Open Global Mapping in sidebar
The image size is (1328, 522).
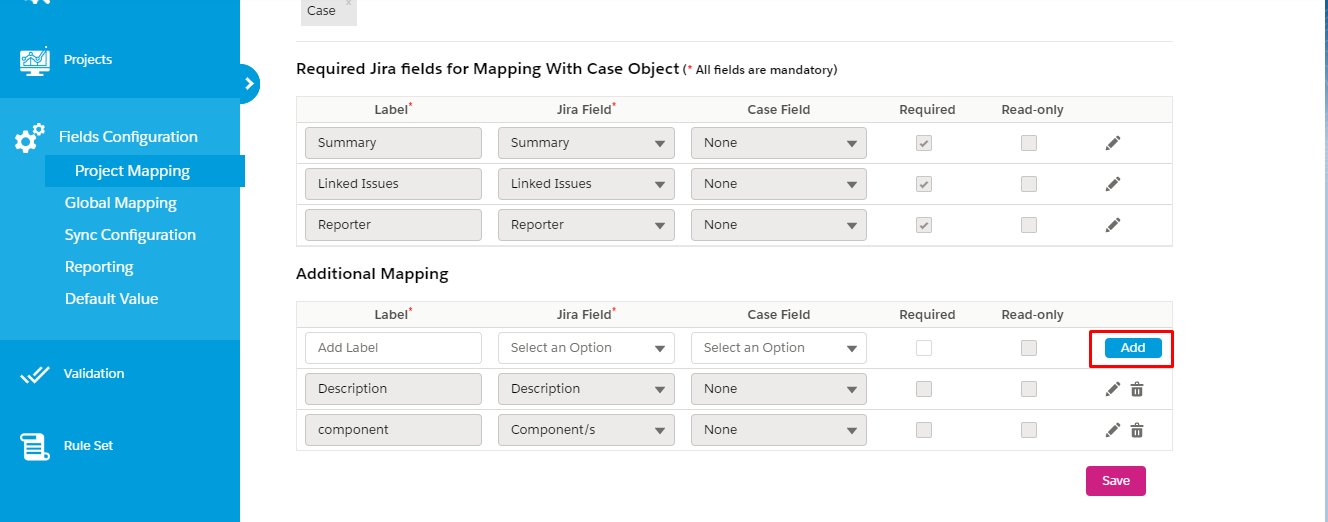point(121,203)
